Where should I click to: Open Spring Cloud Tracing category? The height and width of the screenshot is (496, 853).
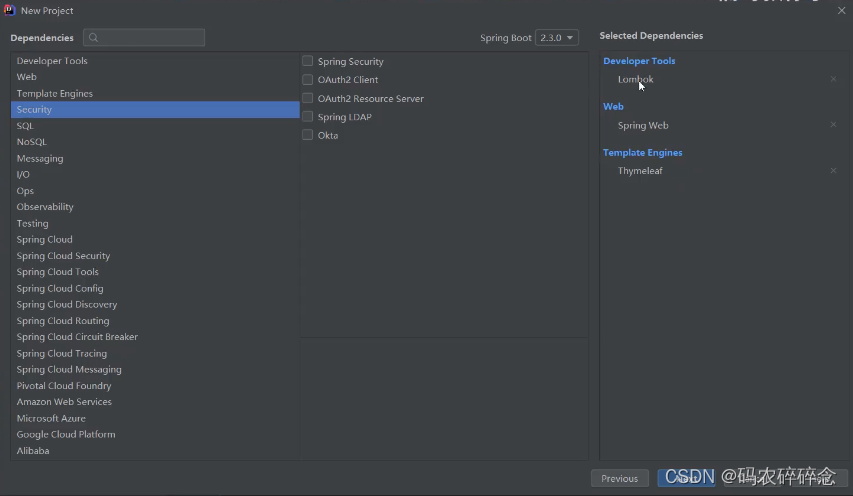point(155,353)
